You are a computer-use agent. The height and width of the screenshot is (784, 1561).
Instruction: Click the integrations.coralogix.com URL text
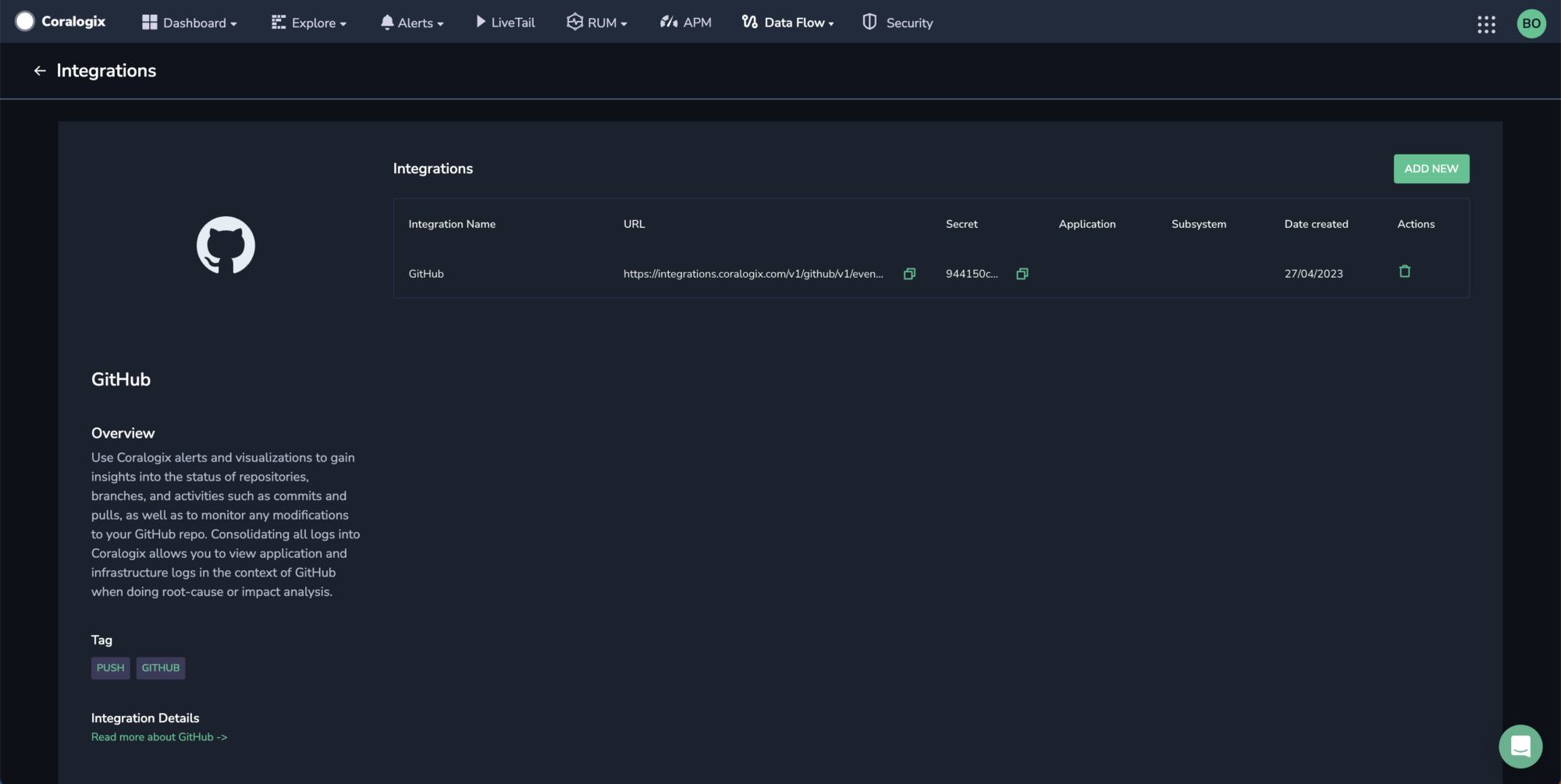753,274
